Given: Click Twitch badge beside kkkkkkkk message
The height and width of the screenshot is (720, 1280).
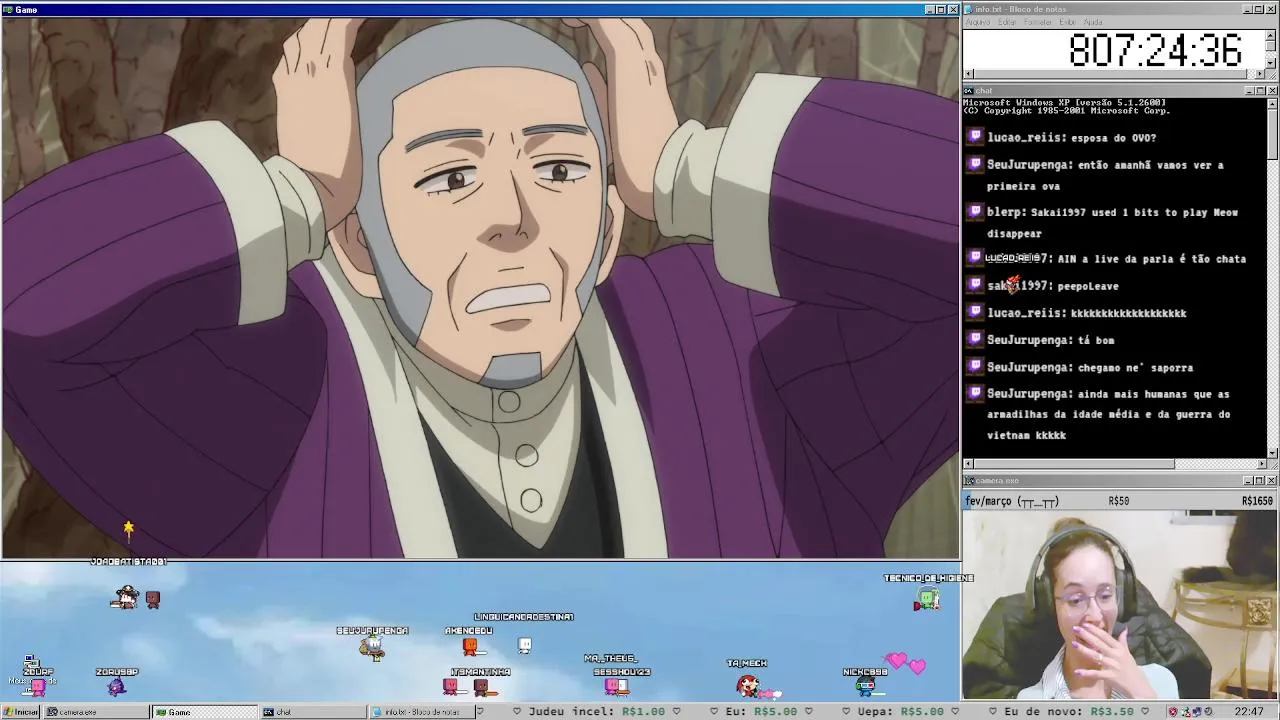Looking at the screenshot, I should (x=976, y=312).
